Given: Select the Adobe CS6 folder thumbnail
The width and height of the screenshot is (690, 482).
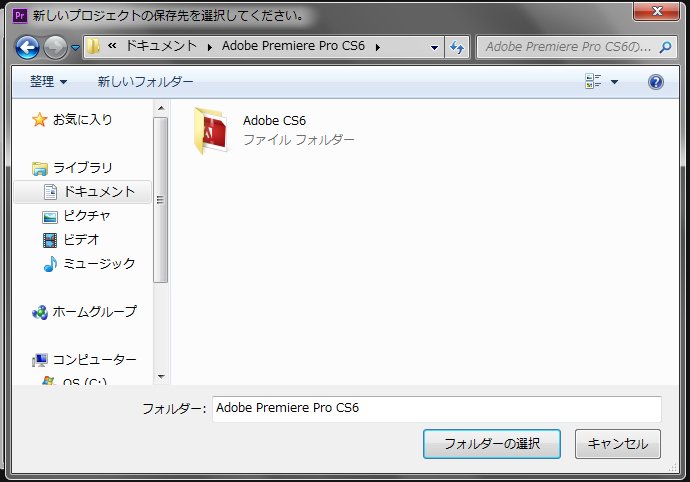Looking at the screenshot, I should click(212, 131).
